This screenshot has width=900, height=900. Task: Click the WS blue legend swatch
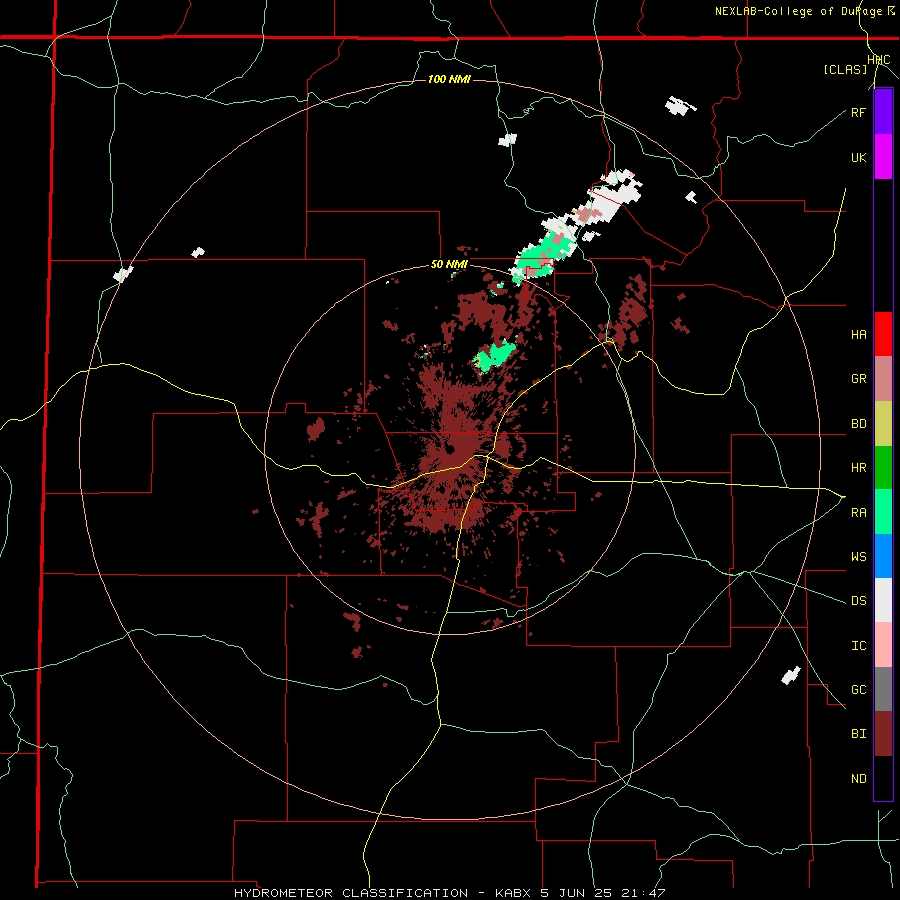click(x=883, y=556)
